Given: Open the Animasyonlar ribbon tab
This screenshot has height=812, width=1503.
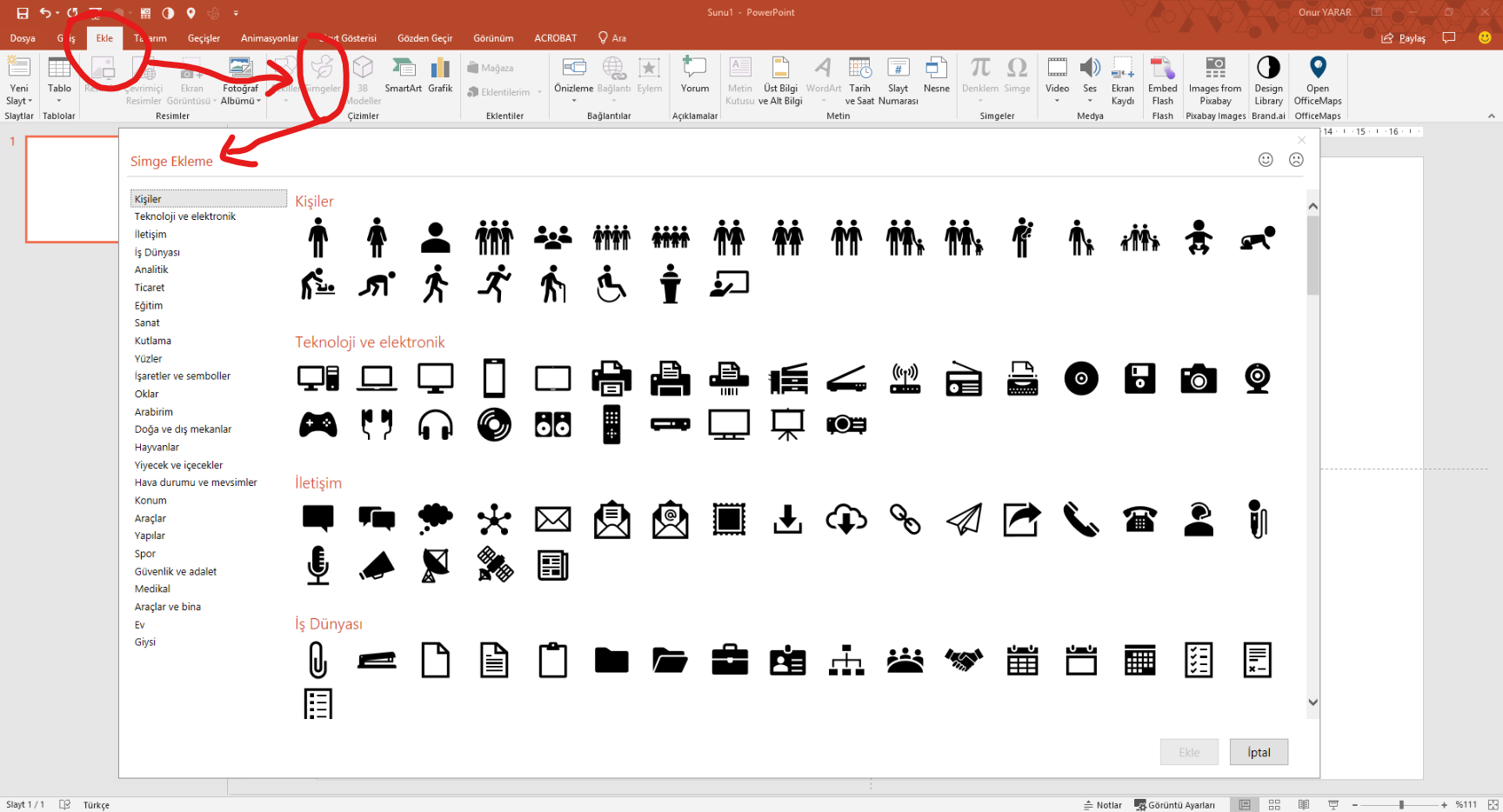Looking at the screenshot, I should [x=269, y=38].
